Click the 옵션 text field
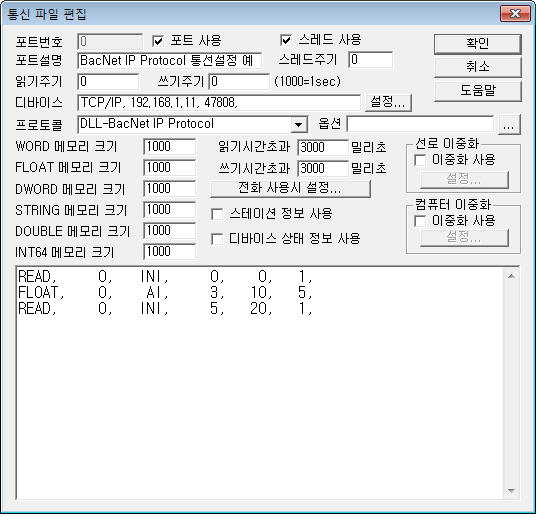The image size is (536, 514). [420, 124]
